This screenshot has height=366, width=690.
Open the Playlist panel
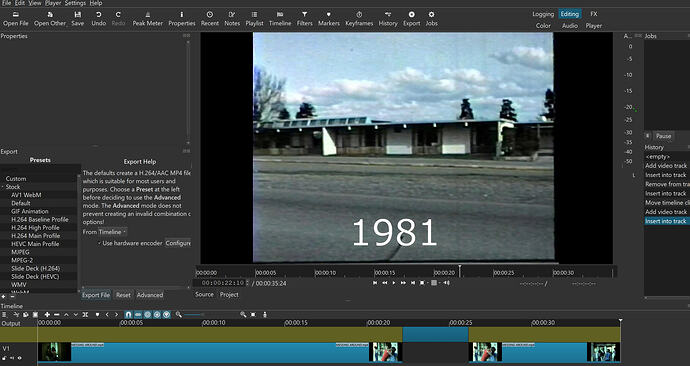coord(254,19)
